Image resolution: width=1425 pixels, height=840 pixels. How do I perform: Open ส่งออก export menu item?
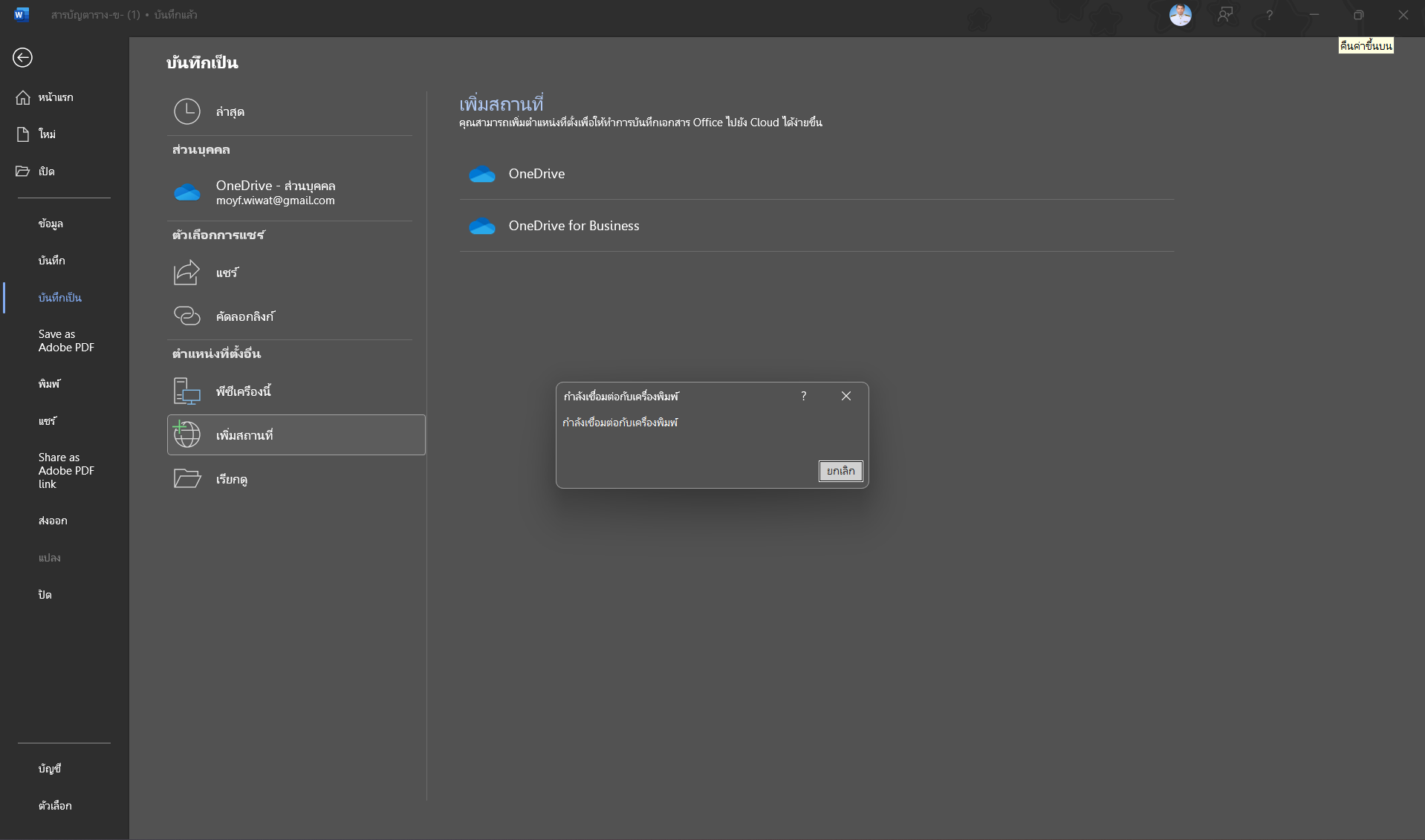click(x=53, y=521)
